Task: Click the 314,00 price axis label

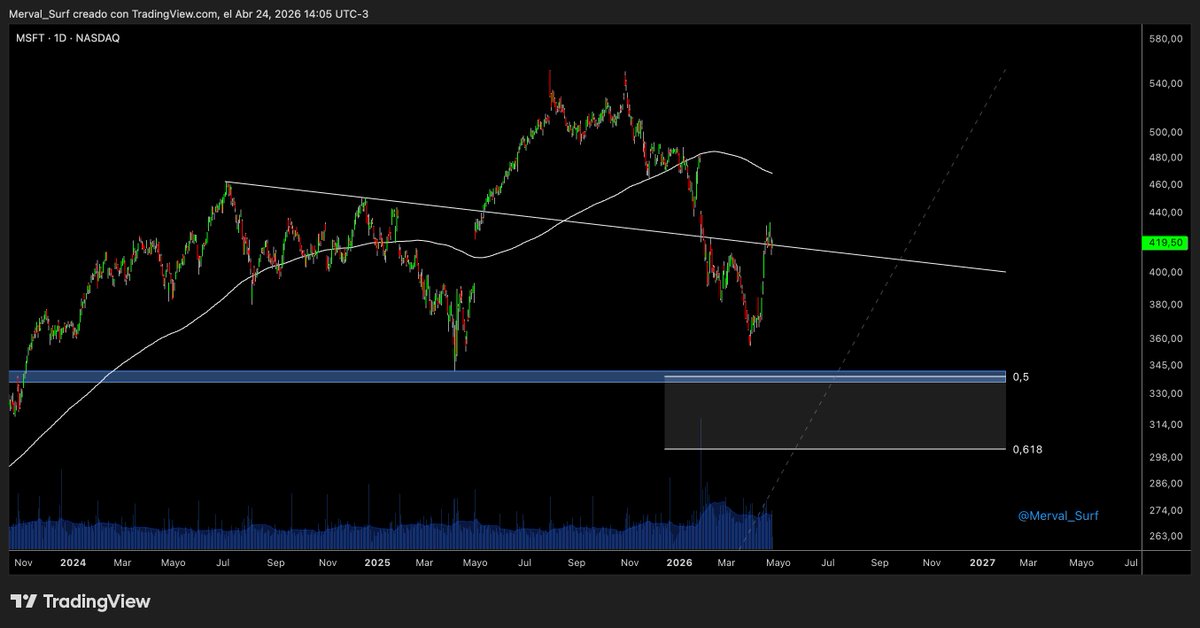Action: click(1166, 424)
